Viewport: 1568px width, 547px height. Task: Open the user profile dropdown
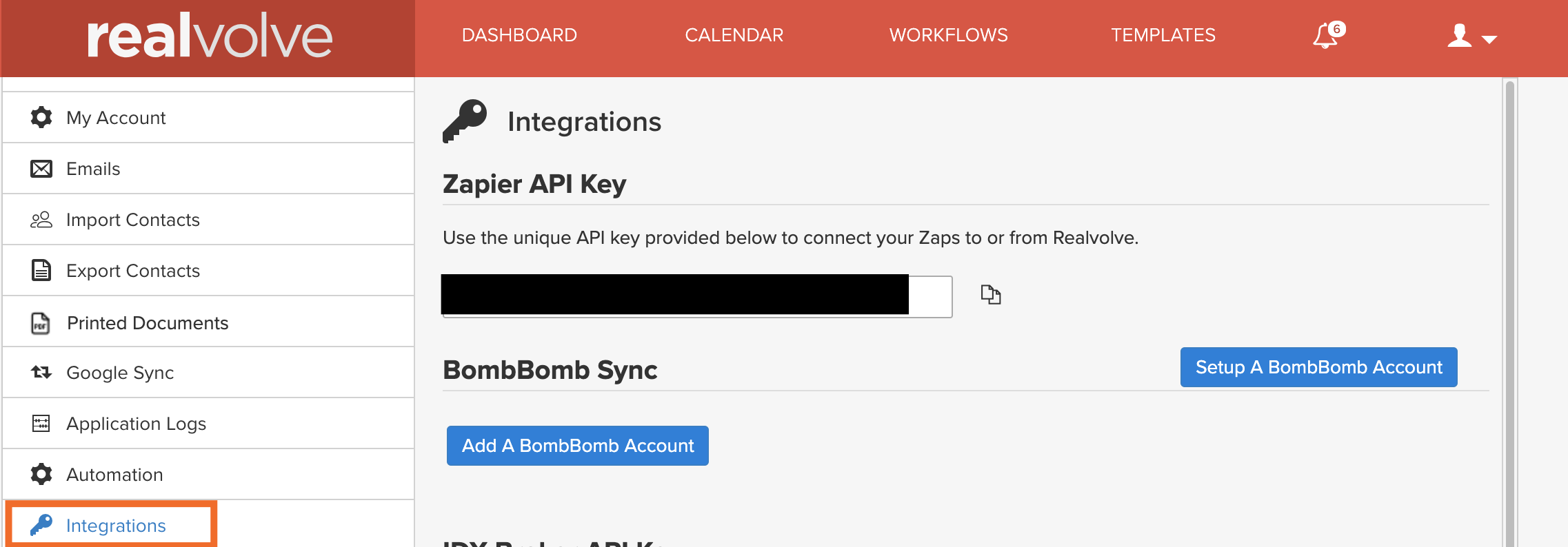pos(1471,37)
